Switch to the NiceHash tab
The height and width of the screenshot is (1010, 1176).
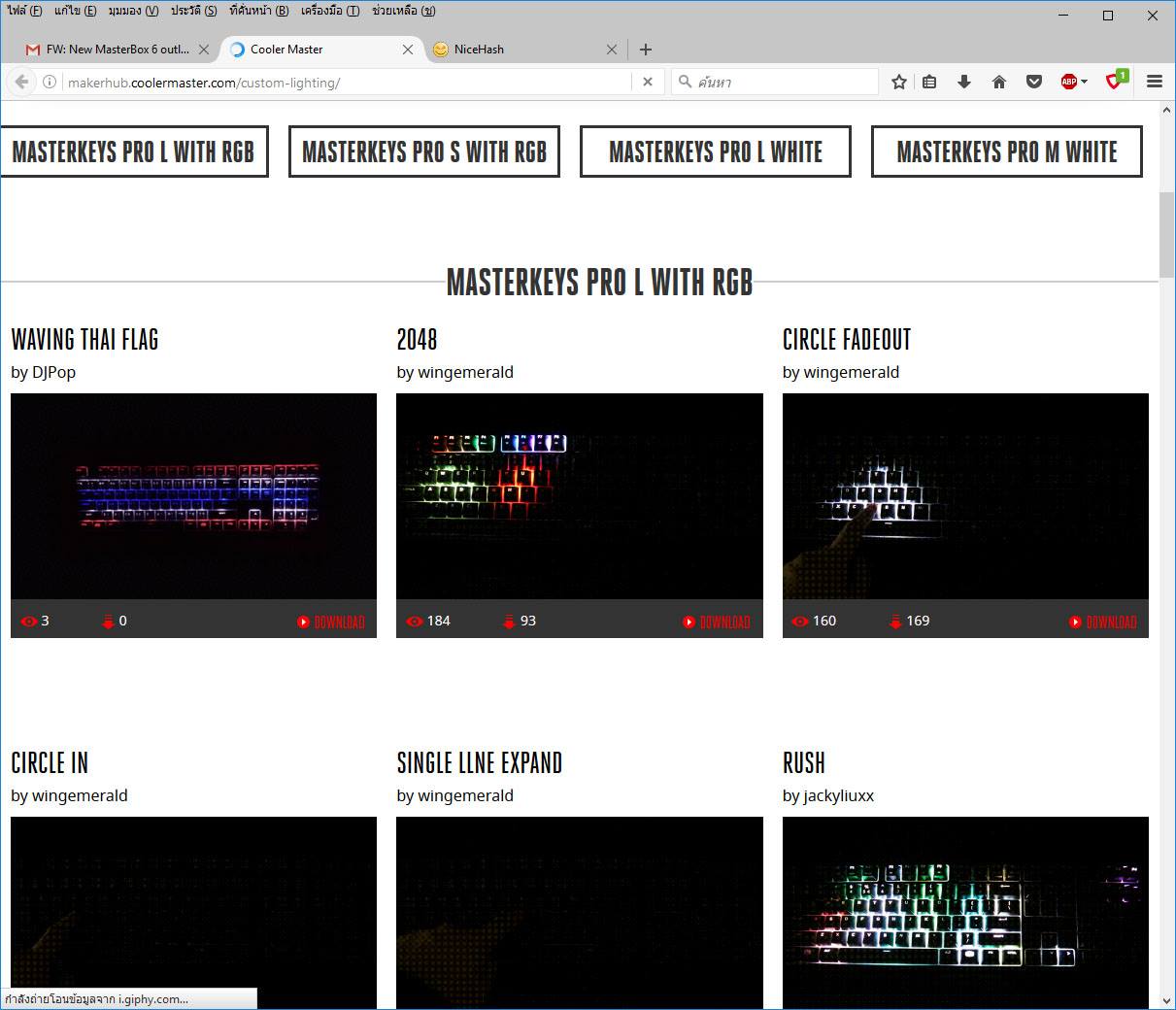524,50
